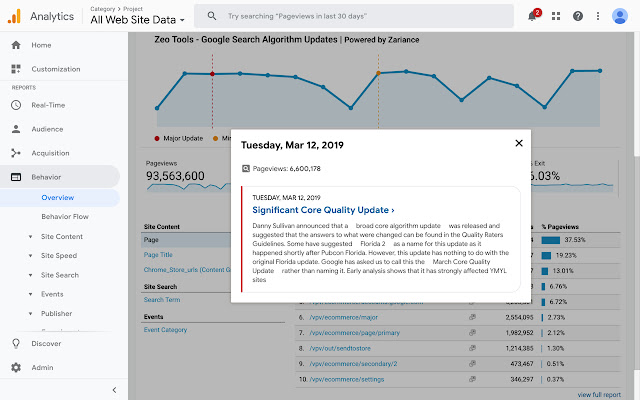Select the Overview menu item
The height and width of the screenshot is (400, 640).
(x=58, y=198)
